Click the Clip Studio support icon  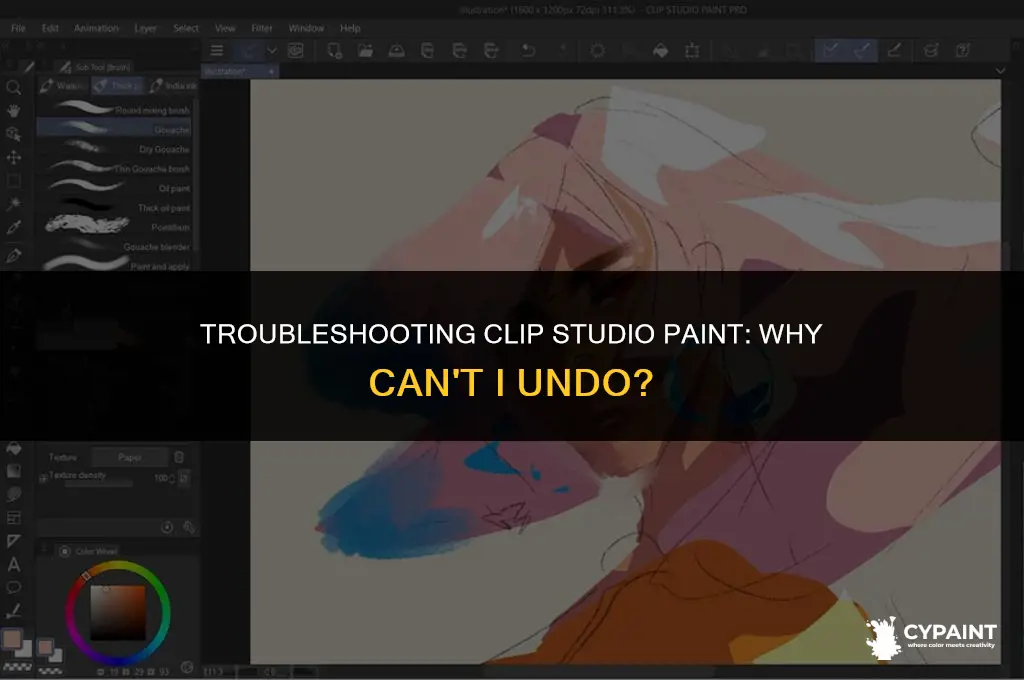963,50
